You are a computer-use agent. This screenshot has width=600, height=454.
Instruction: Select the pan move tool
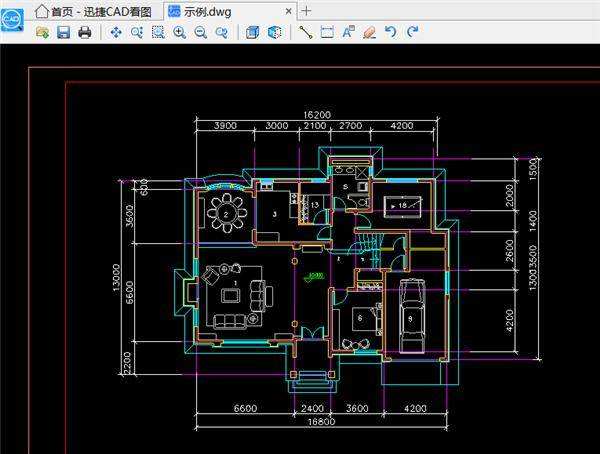(116, 32)
